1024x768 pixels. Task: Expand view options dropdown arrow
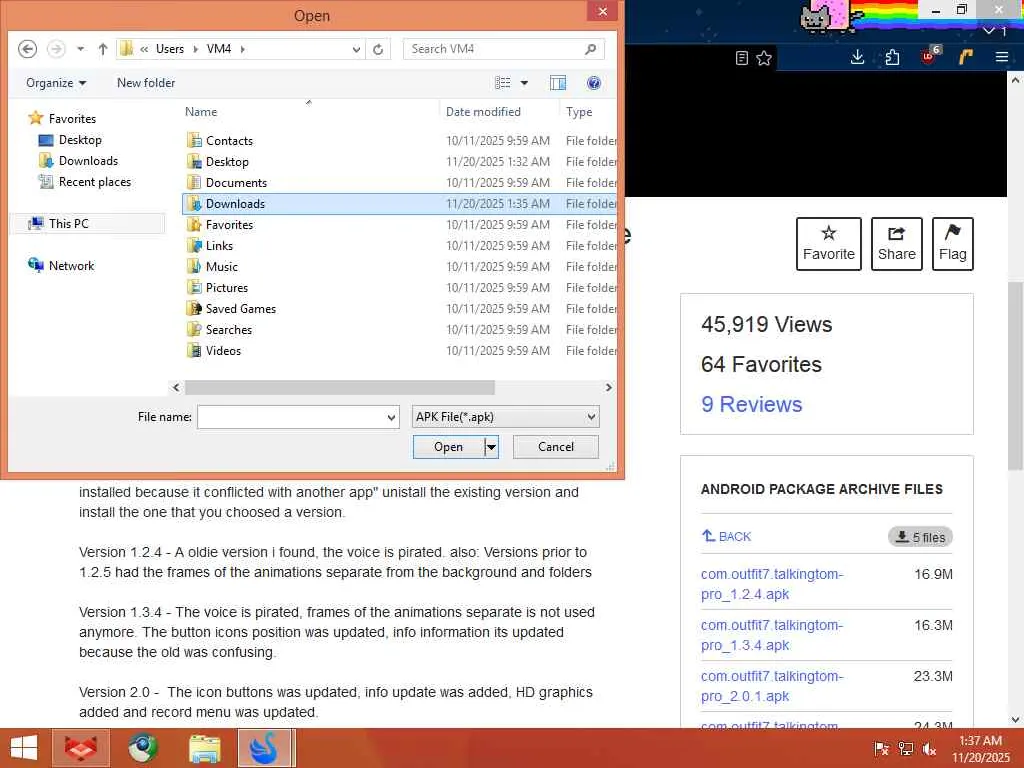[x=524, y=83]
